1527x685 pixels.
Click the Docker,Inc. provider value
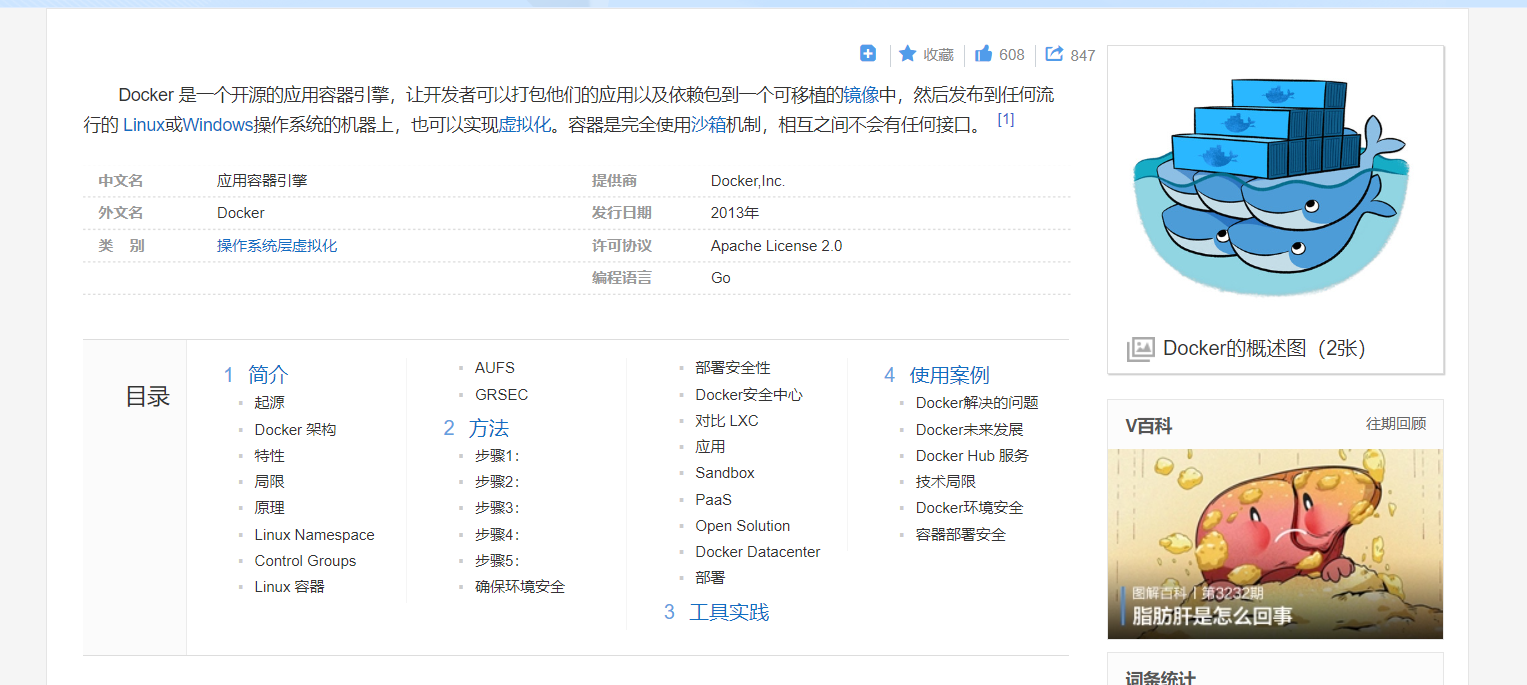point(748,181)
